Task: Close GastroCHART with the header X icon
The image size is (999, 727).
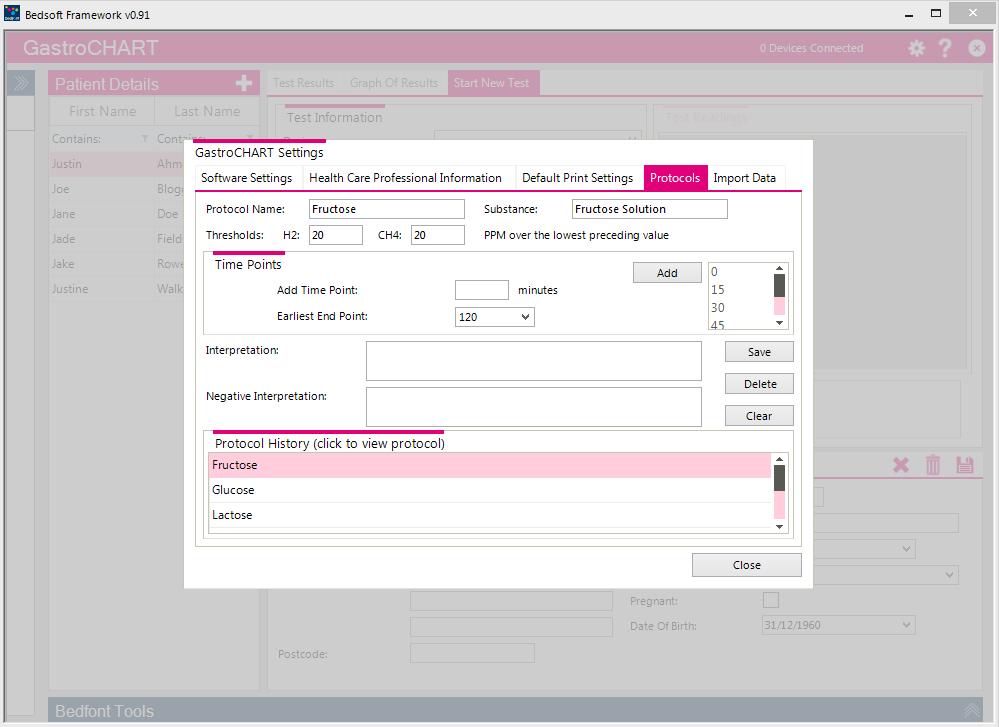Action: (976, 48)
